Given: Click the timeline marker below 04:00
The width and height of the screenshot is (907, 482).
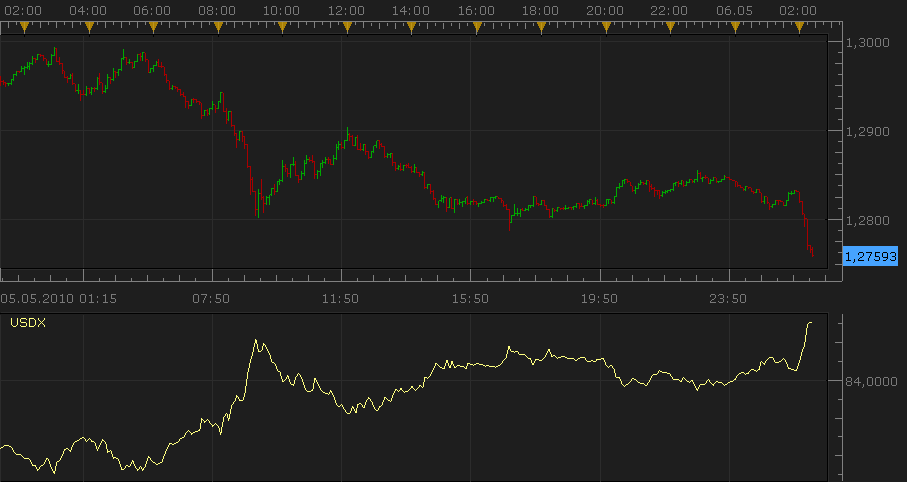Looking at the screenshot, I should tap(89, 27).
